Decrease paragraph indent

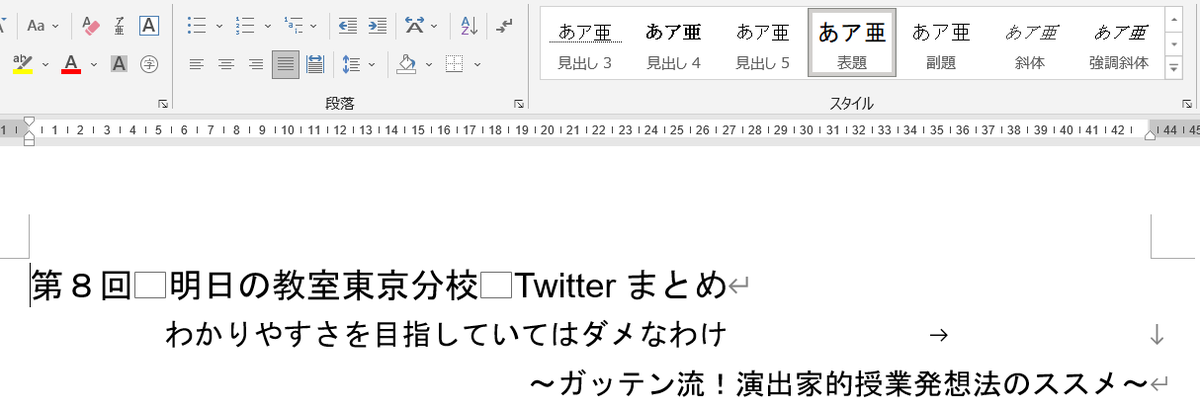click(x=347, y=25)
